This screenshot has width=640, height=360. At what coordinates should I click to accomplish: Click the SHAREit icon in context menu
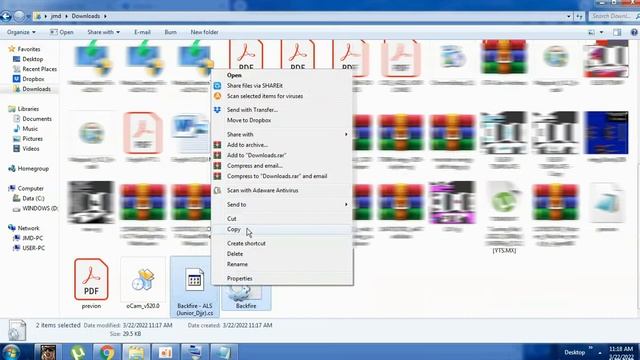click(218, 86)
